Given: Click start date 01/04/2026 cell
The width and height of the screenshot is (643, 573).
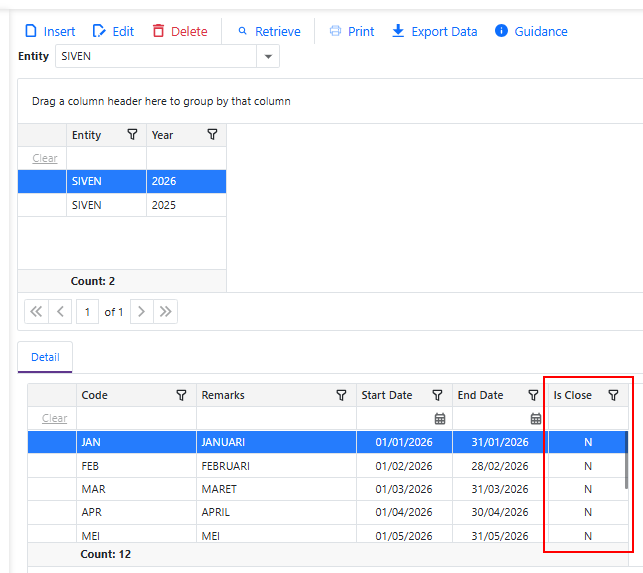Looking at the screenshot, I should (404, 512).
